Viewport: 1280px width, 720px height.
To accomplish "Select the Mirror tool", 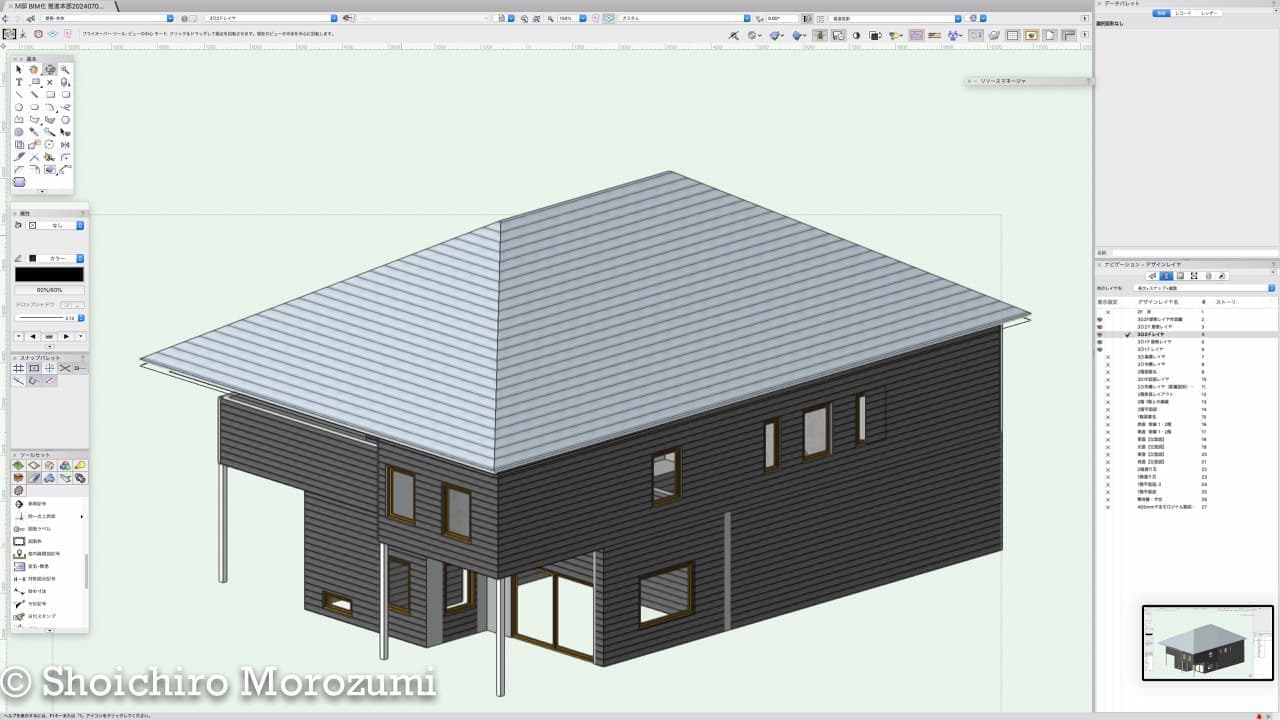I will tap(65, 145).
